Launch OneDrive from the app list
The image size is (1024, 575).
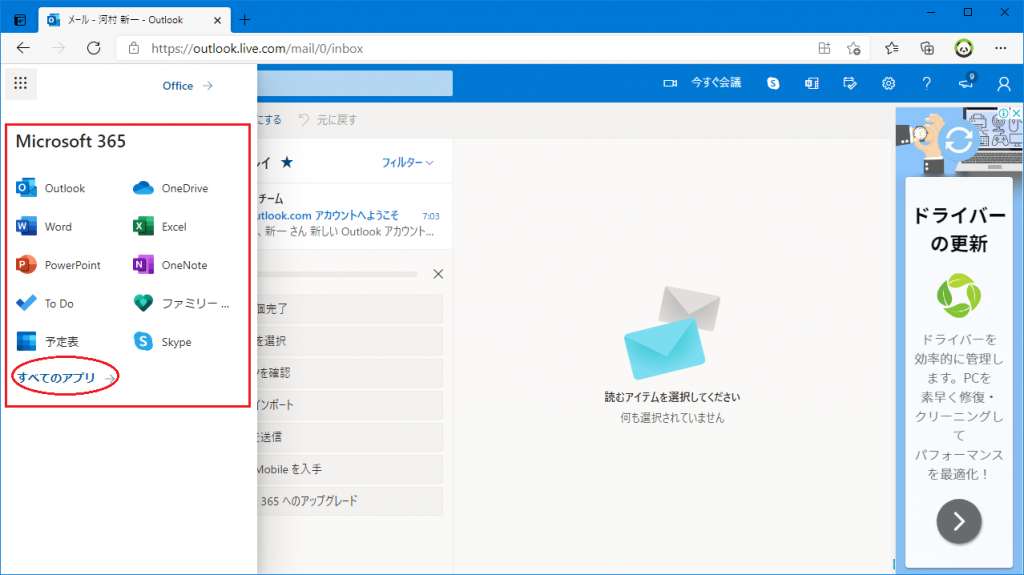pos(170,188)
